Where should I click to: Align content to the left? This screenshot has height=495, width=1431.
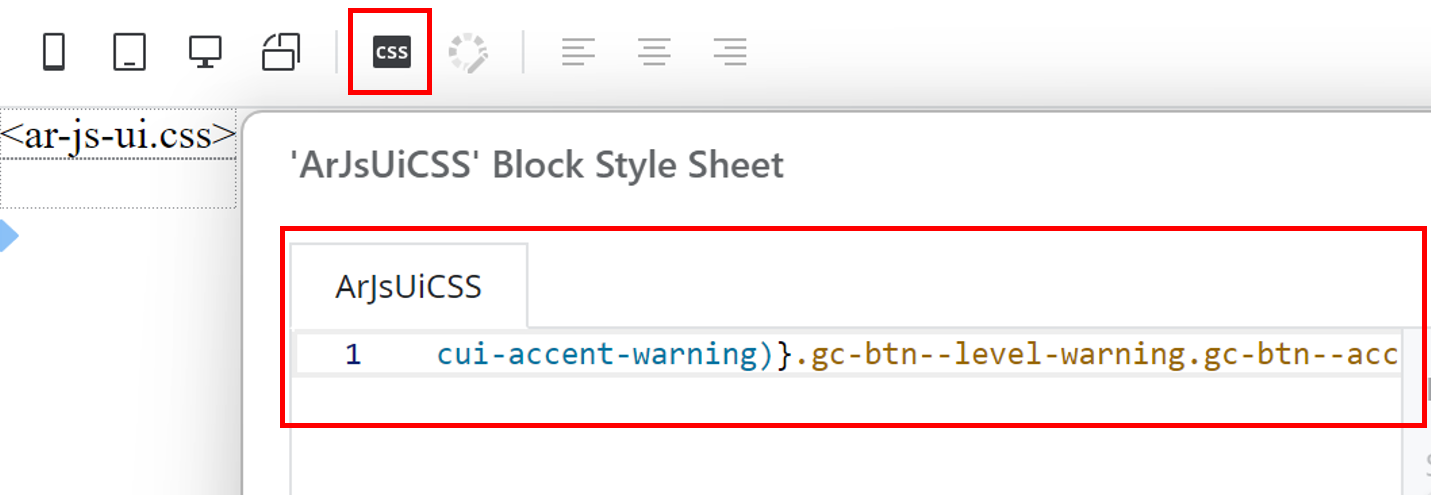point(578,52)
